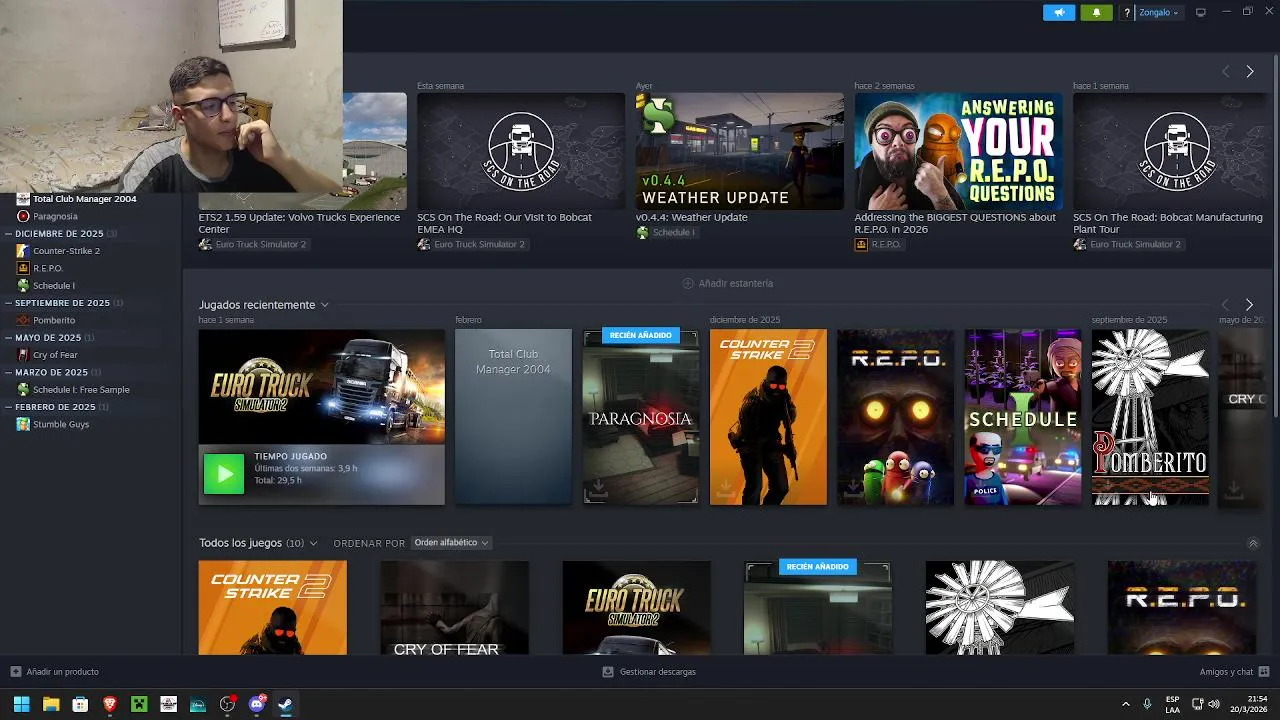Open Schedule I card in recent shelf
The image size is (1280, 720).
coord(1023,417)
